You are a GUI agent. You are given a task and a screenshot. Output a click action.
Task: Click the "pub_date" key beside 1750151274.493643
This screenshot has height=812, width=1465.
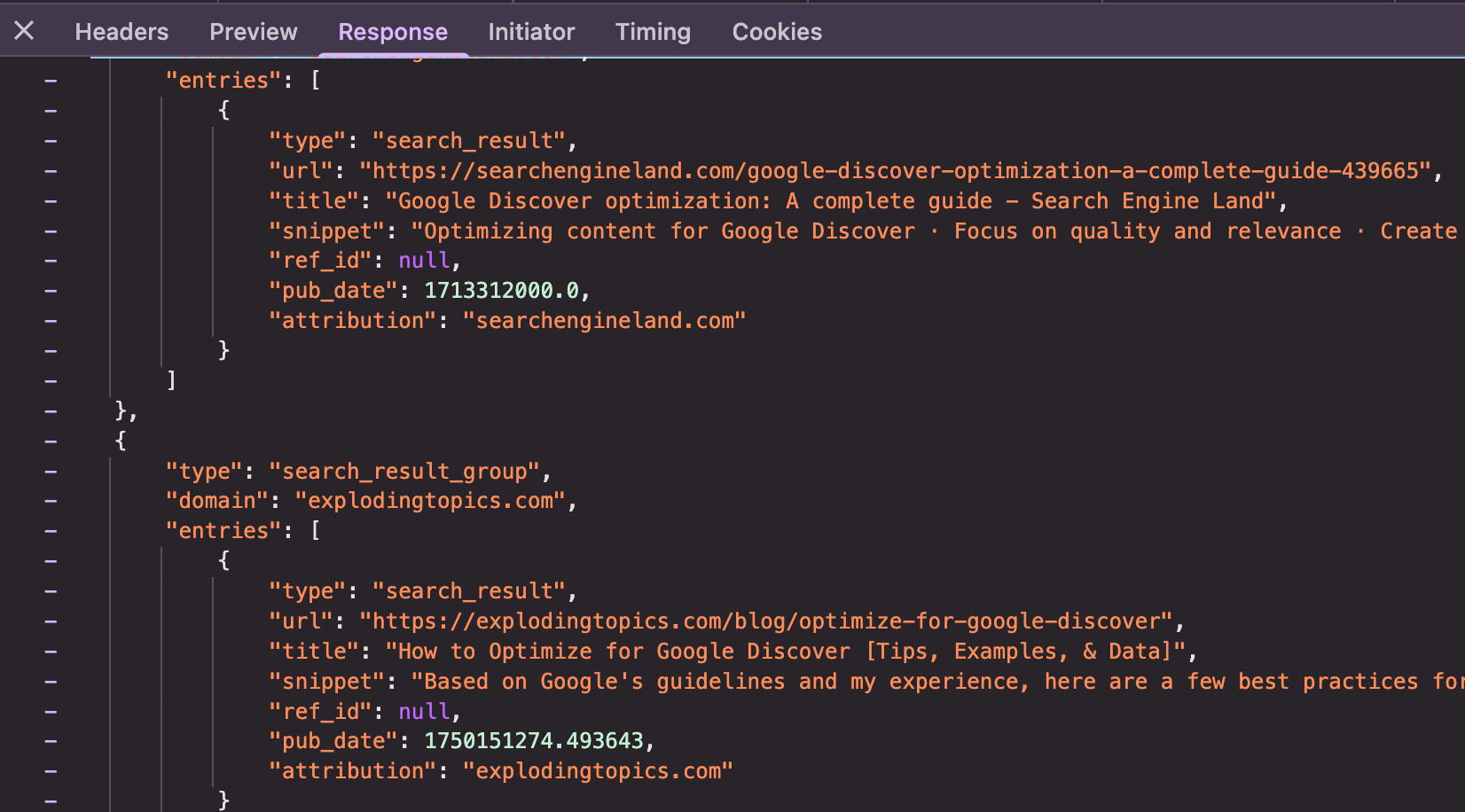(x=333, y=741)
